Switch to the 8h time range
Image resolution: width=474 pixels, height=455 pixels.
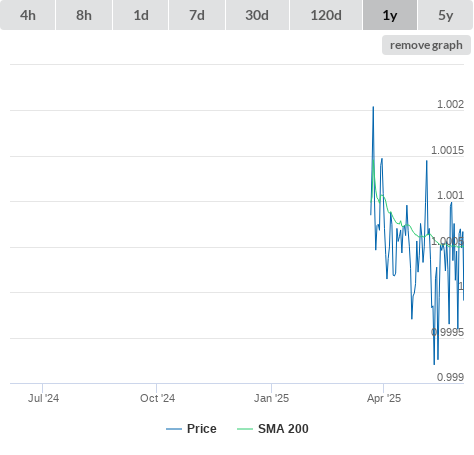[84, 15]
